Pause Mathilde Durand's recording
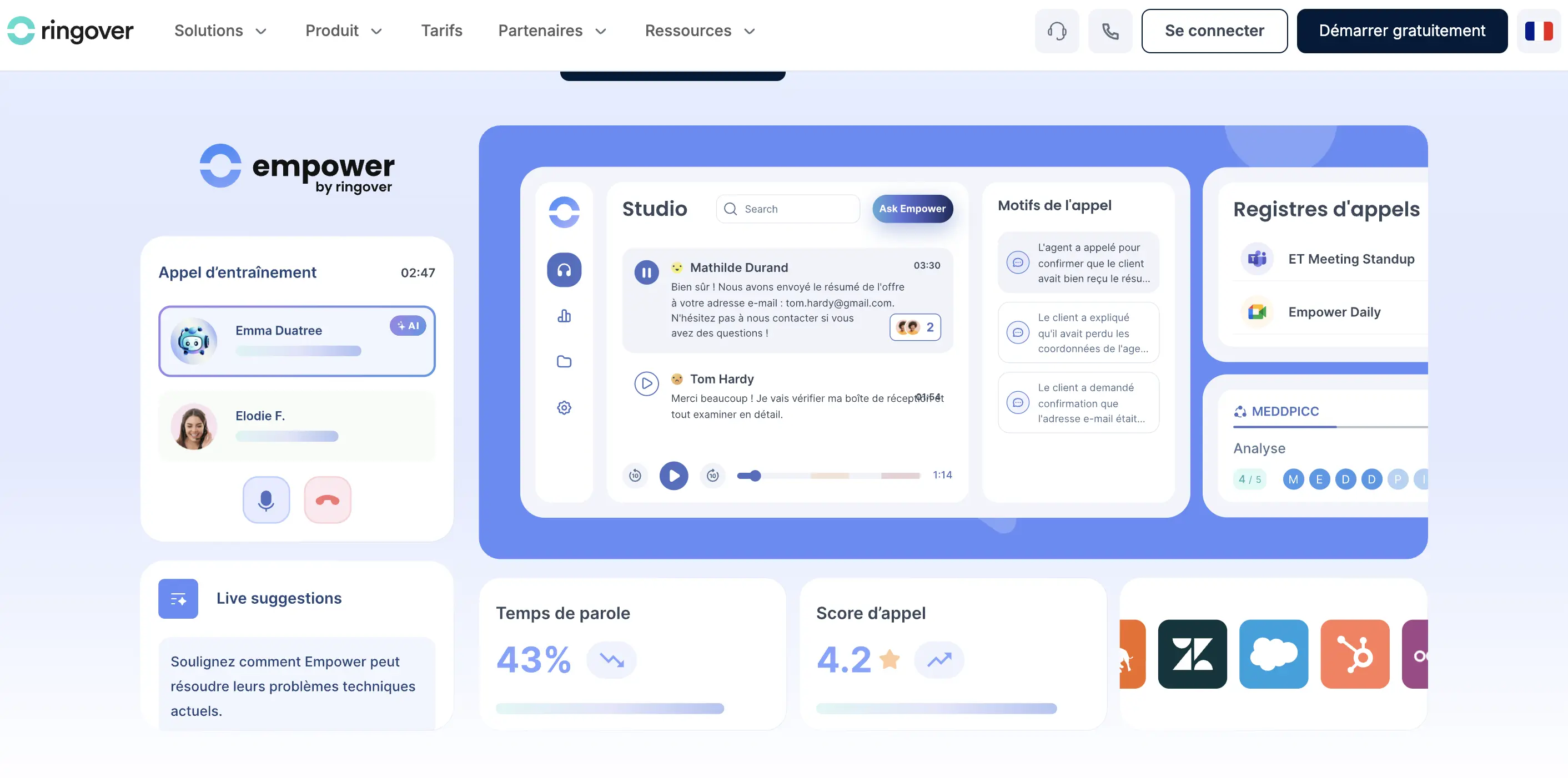 coord(646,272)
